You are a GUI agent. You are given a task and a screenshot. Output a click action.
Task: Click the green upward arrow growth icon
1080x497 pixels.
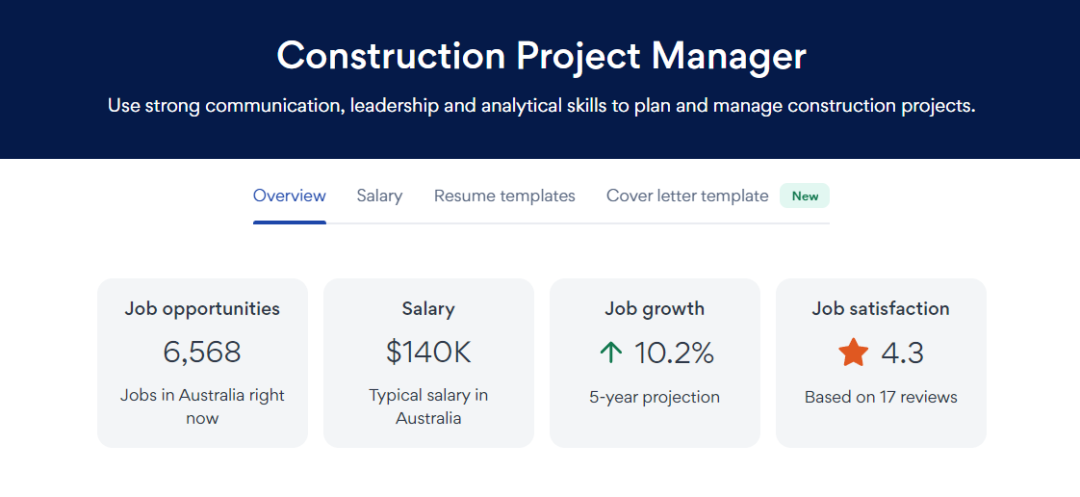pos(611,352)
